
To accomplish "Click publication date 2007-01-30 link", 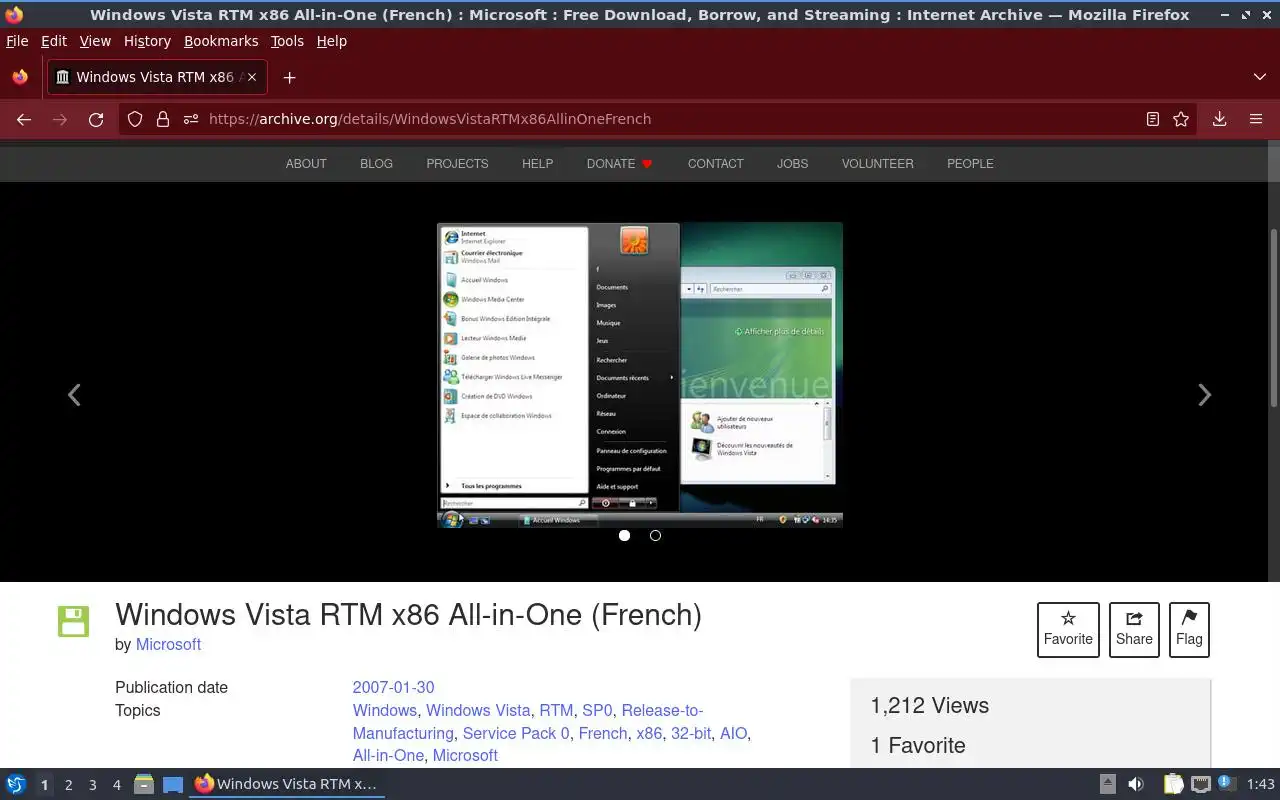I will (x=393, y=687).
